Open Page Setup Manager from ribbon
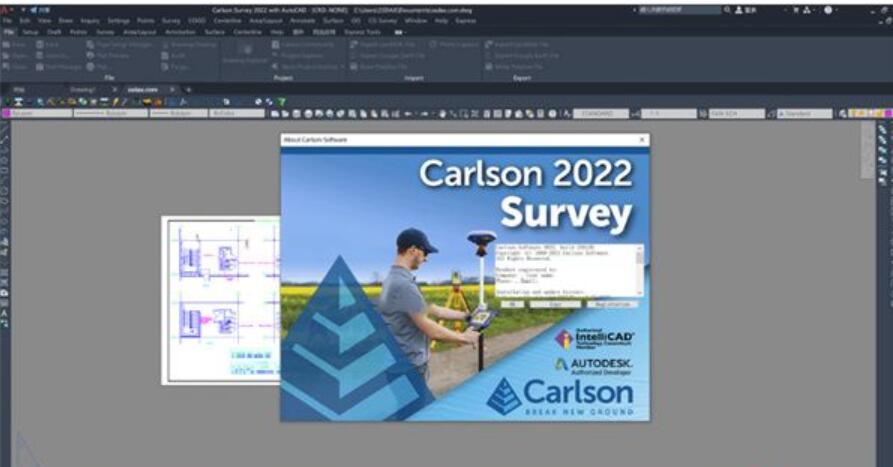The height and width of the screenshot is (467, 893). [x=118, y=44]
